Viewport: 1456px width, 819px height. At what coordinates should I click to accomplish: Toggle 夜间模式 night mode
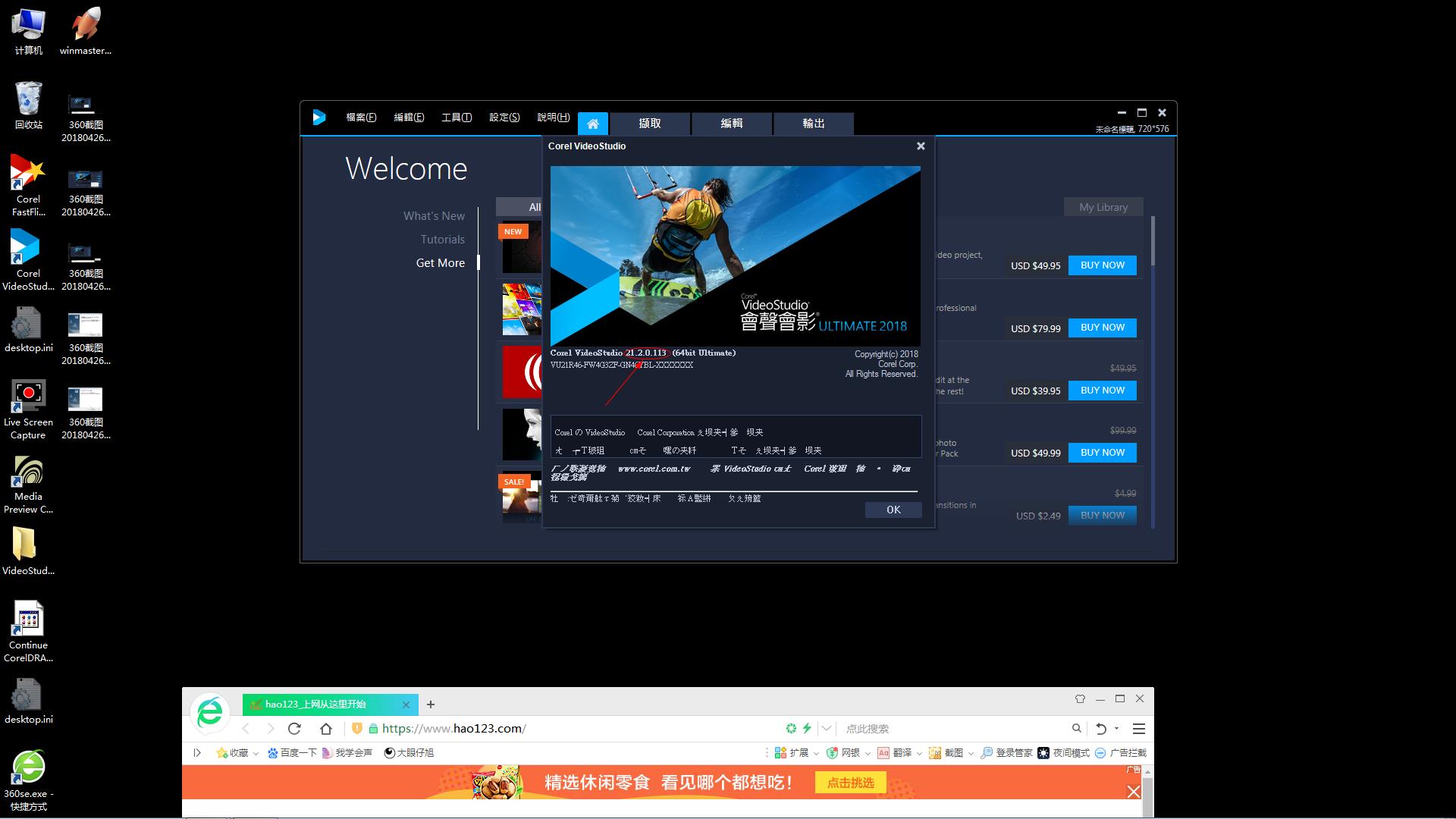point(1063,753)
